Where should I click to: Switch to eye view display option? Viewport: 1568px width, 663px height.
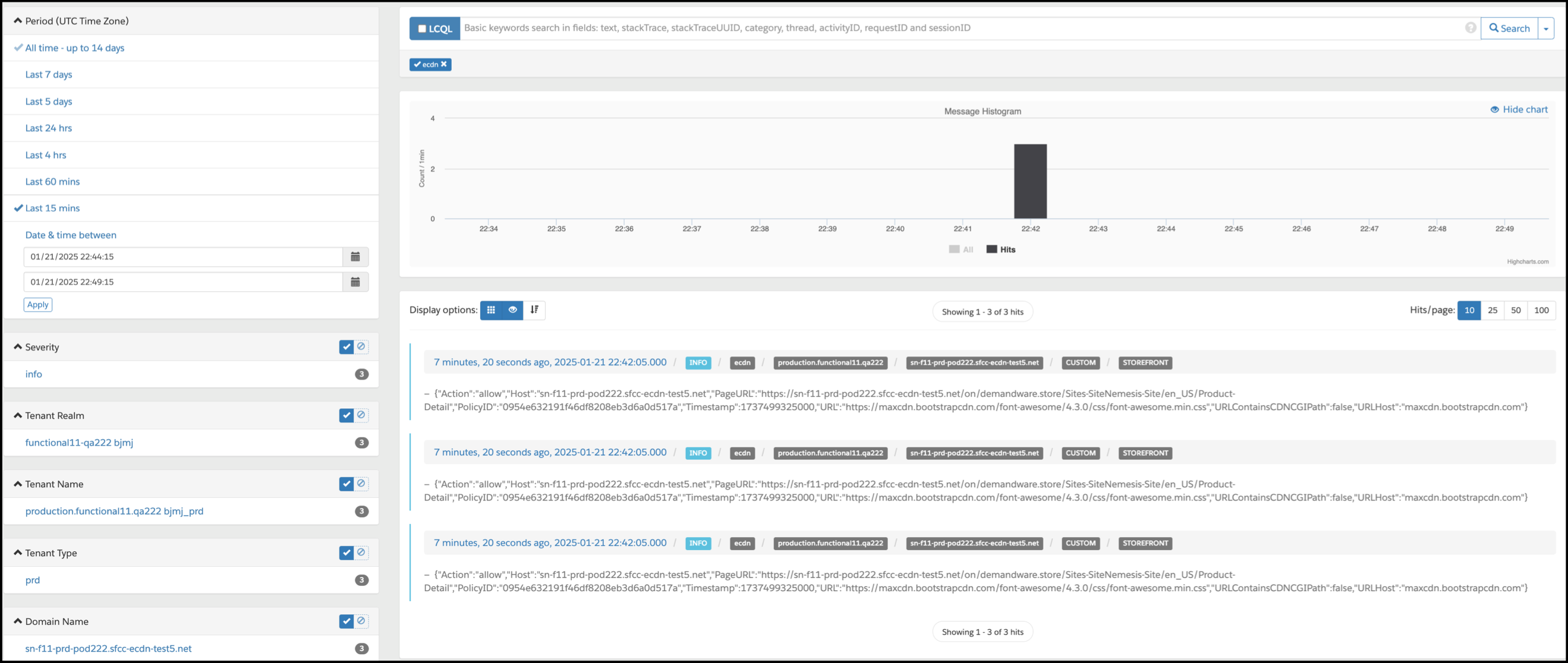click(x=512, y=310)
